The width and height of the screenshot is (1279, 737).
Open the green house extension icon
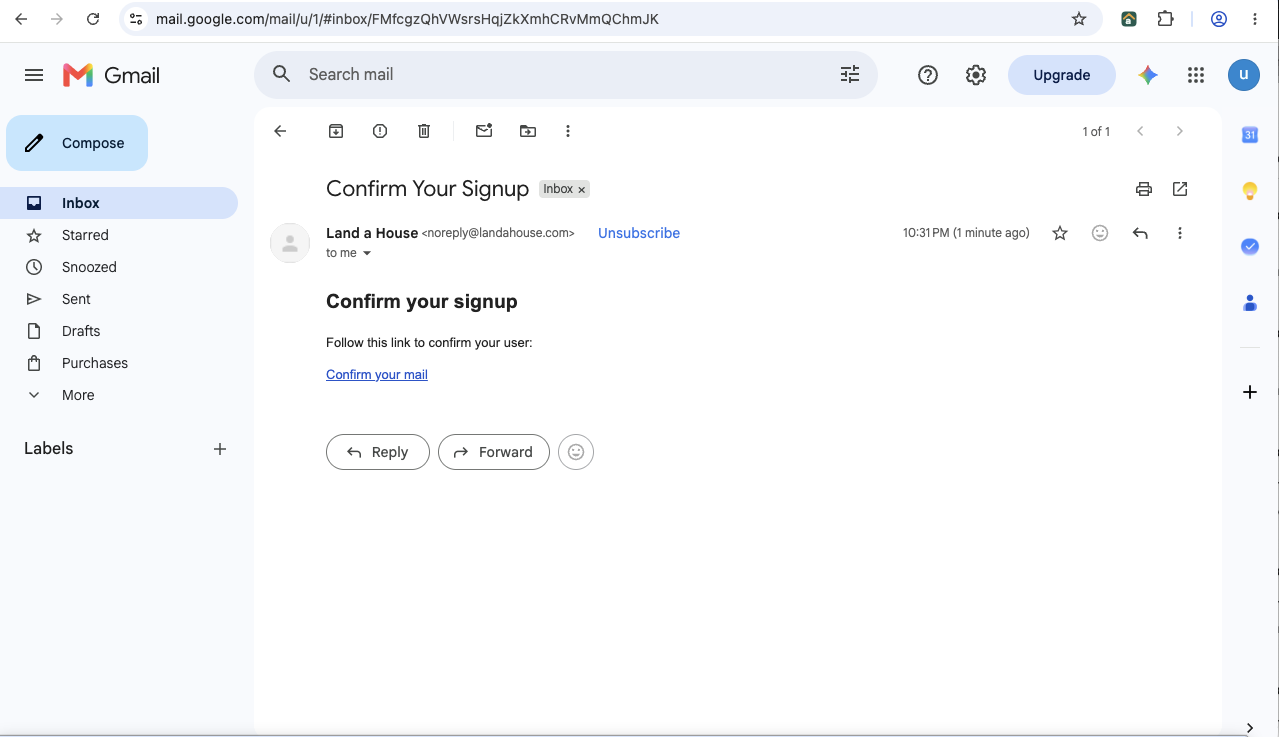click(1129, 19)
